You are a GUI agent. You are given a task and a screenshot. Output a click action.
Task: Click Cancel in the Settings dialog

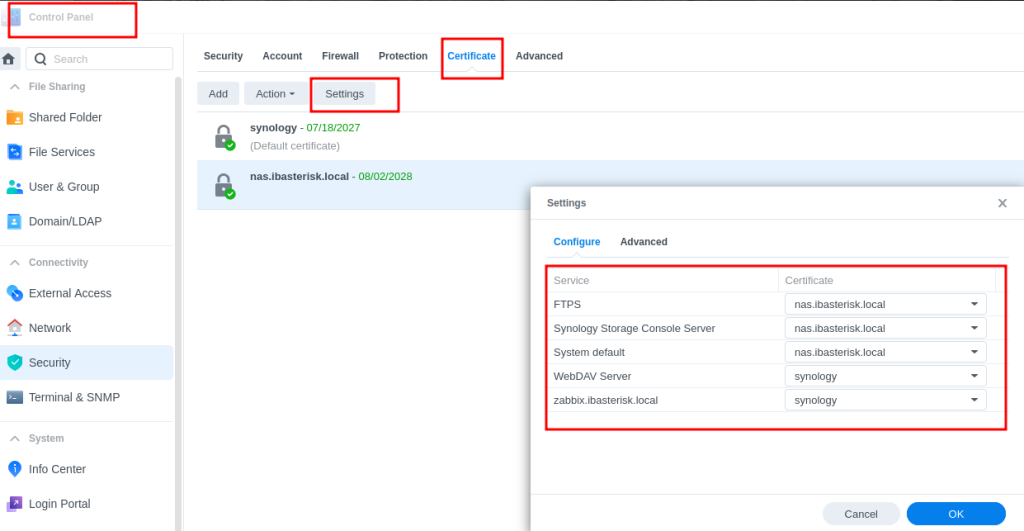click(x=861, y=514)
